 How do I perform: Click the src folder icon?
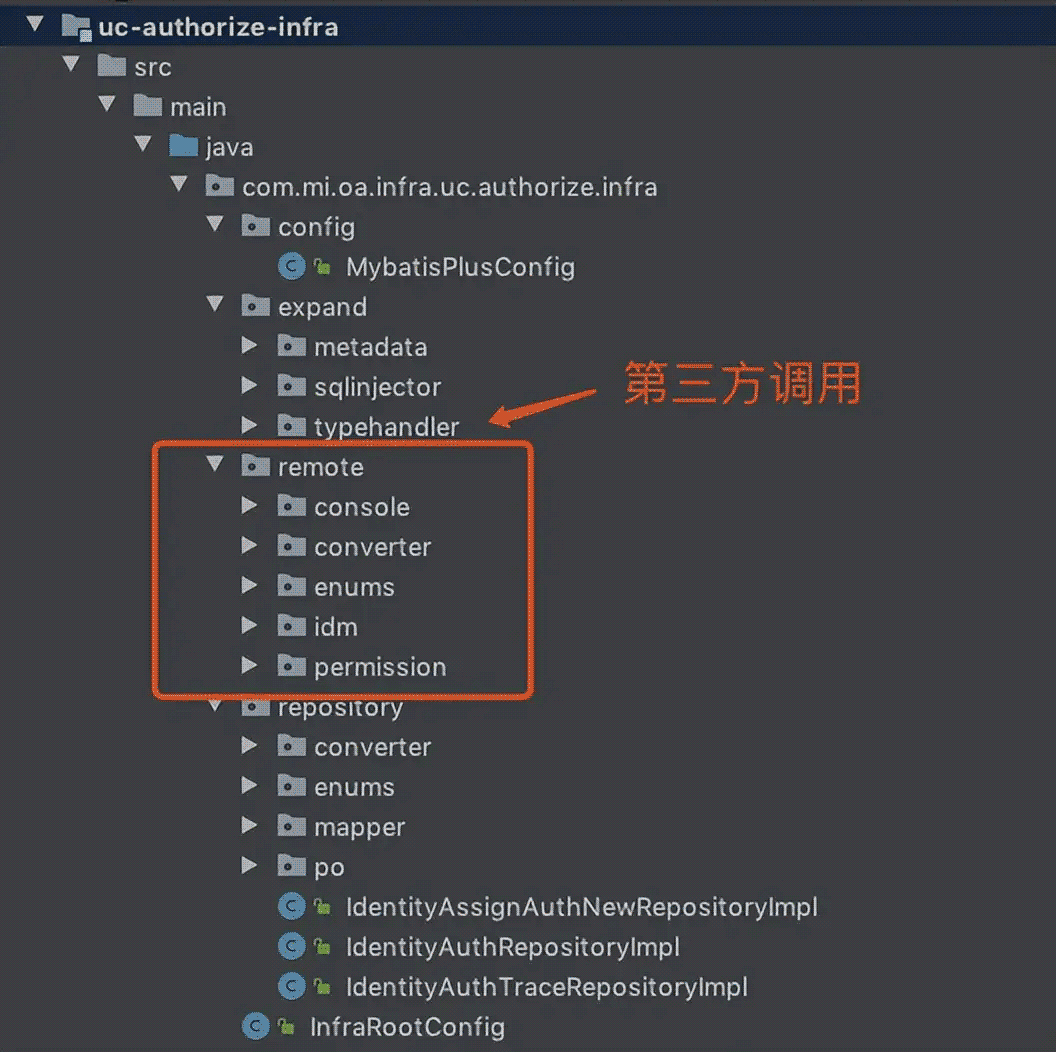coord(112,66)
